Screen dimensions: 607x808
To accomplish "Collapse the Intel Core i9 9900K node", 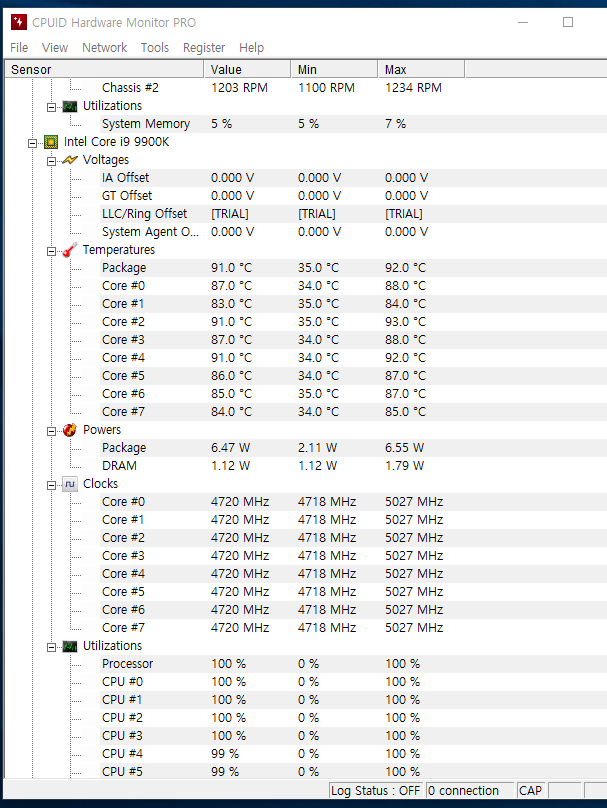I will (x=33, y=142).
